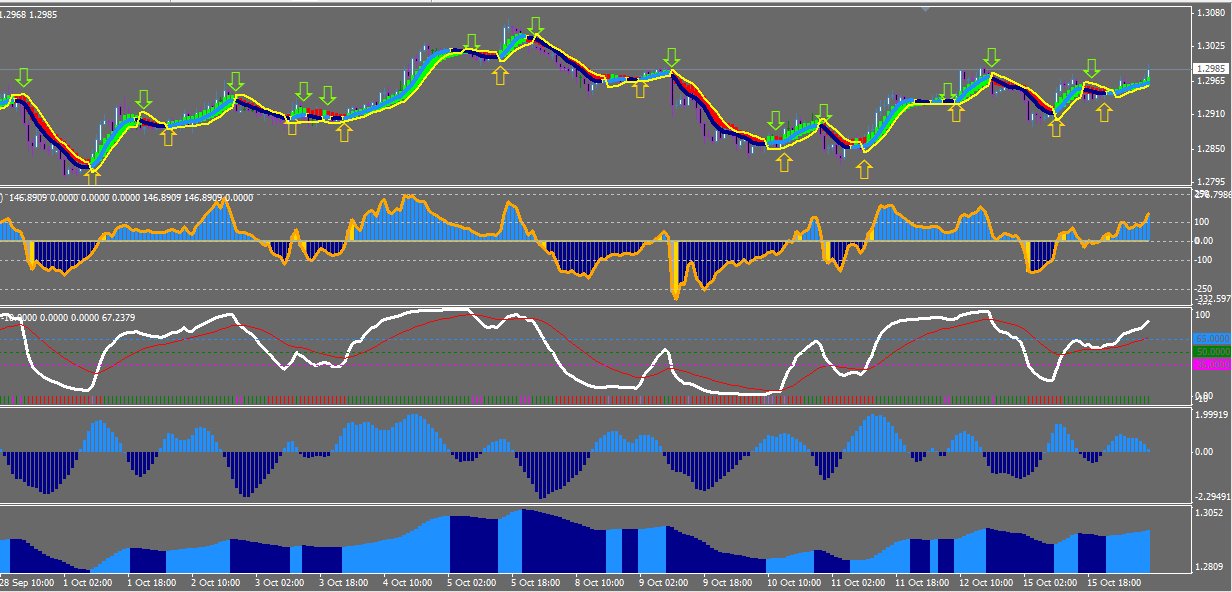
Task: Select the down arrow above the 5 Oct peak
Action: pos(536,25)
